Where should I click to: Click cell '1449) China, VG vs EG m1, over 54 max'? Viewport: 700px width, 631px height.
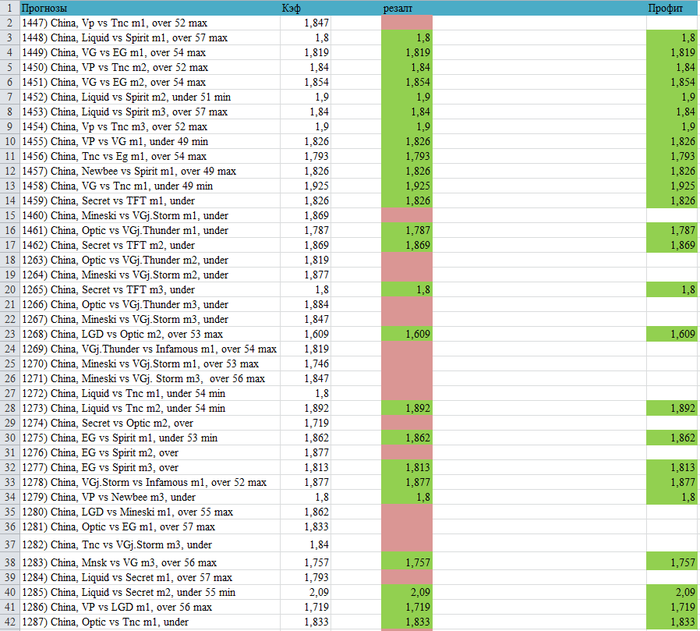click(150, 52)
